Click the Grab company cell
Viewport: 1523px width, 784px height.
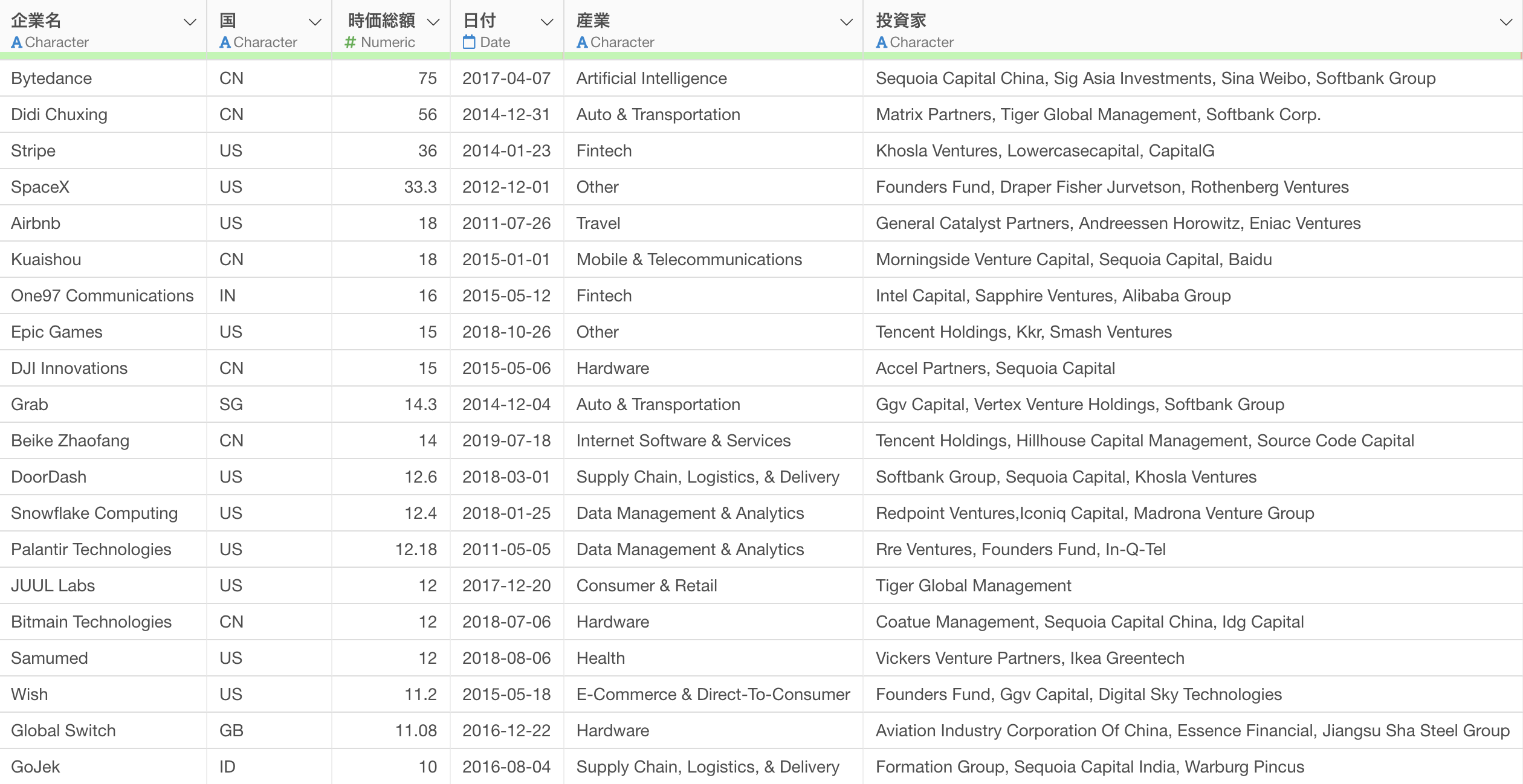[x=103, y=405]
